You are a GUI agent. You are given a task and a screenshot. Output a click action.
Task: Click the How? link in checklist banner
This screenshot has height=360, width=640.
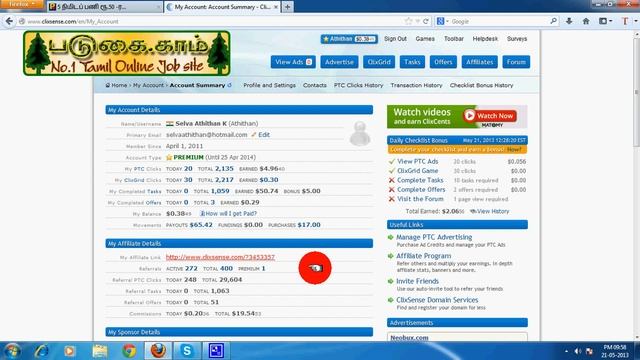point(514,149)
